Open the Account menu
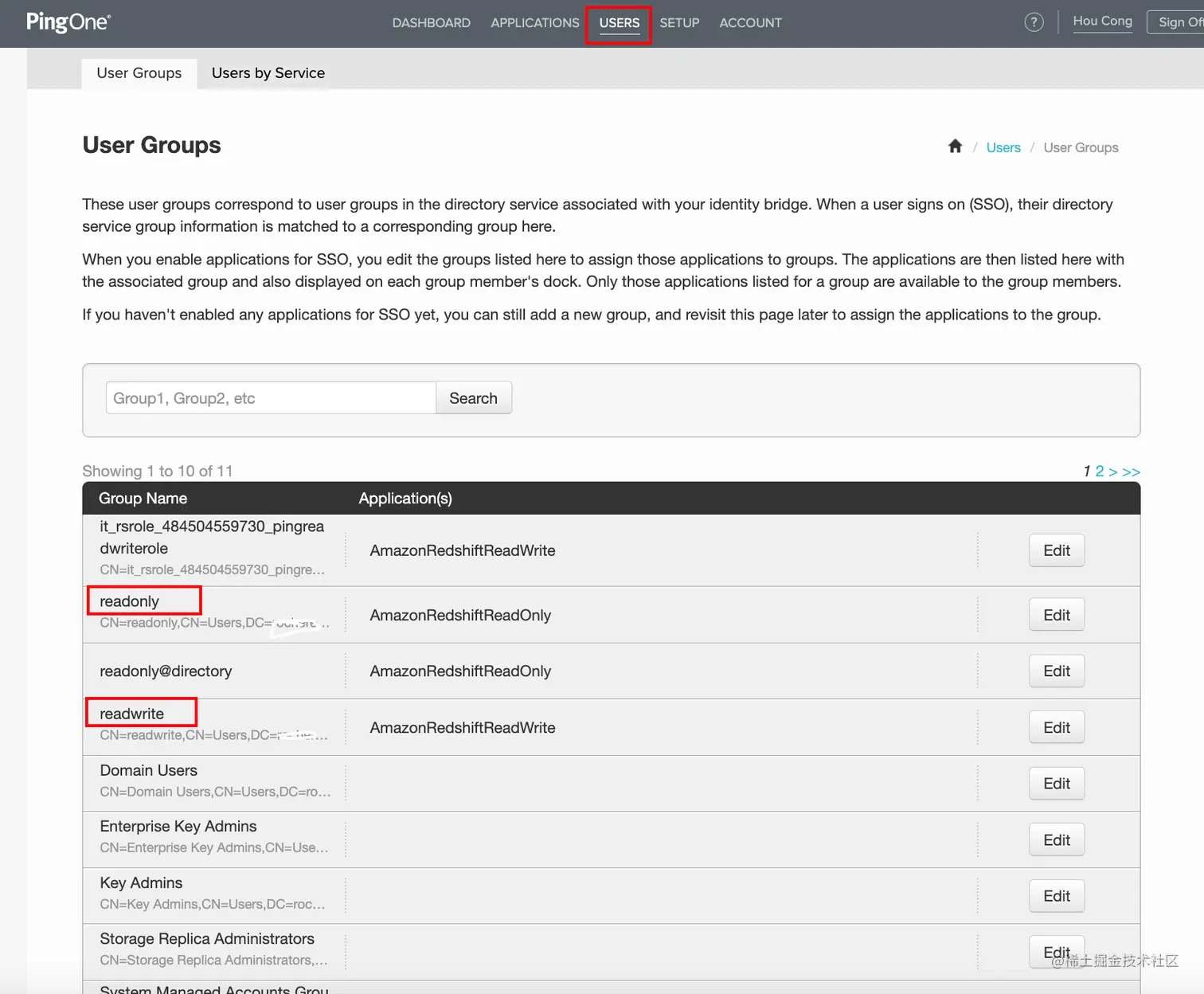The image size is (1204, 994). tap(751, 23)
